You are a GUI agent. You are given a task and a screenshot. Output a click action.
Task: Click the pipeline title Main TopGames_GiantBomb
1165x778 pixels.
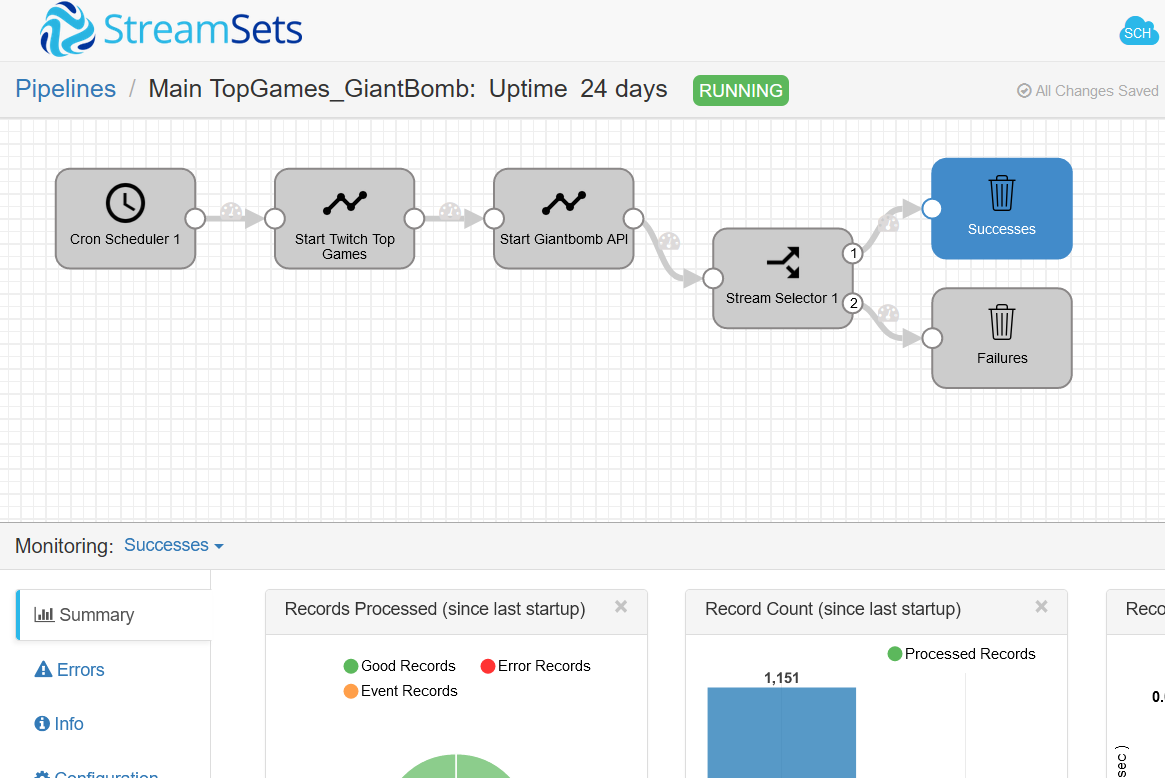[x=312, y=89]
